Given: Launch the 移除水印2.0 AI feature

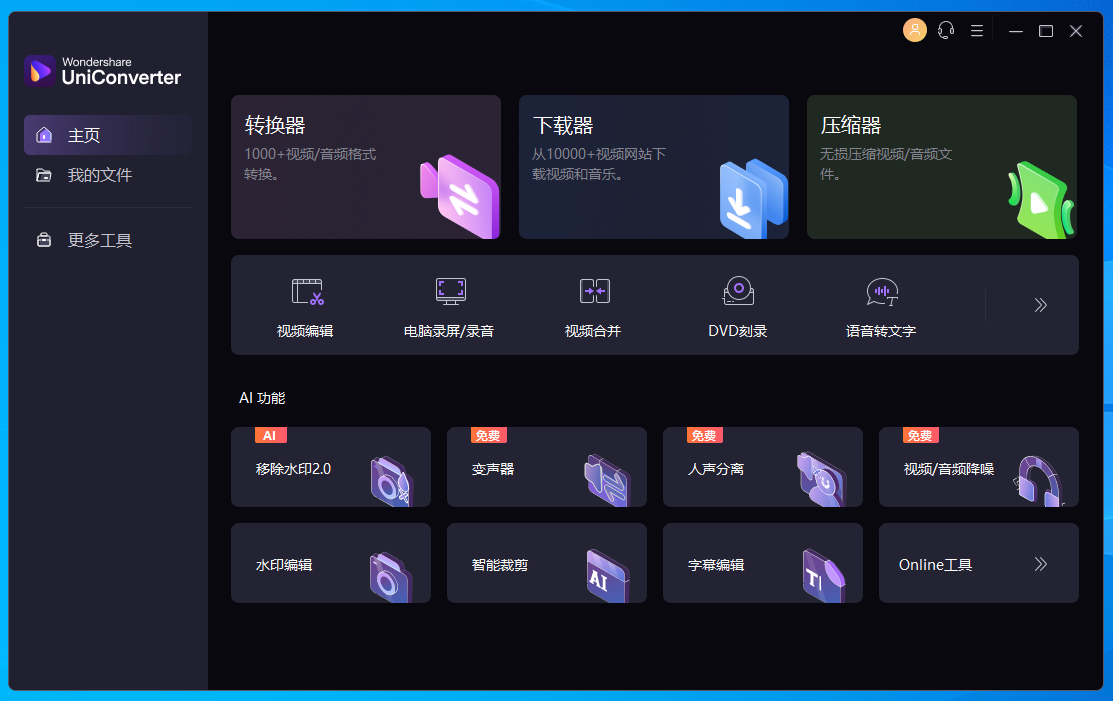Looking at the screenshot, I should 330,468.
